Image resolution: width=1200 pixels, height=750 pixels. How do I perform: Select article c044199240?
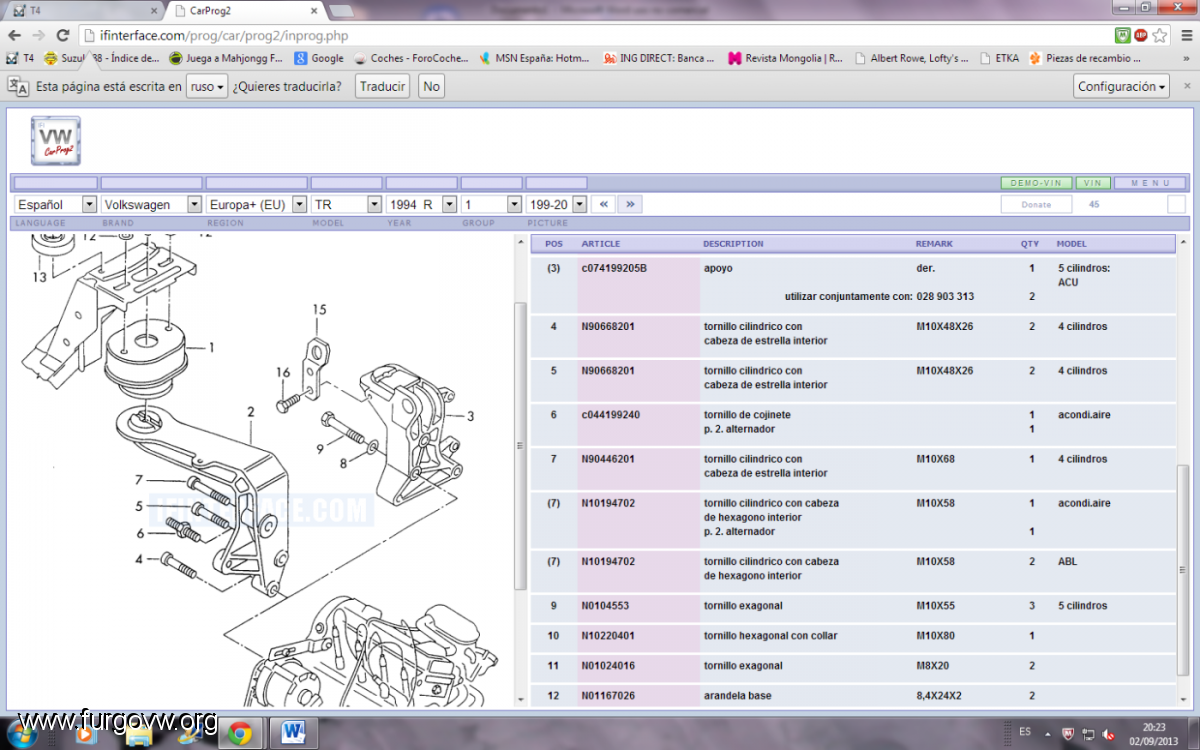coord(610,415)
